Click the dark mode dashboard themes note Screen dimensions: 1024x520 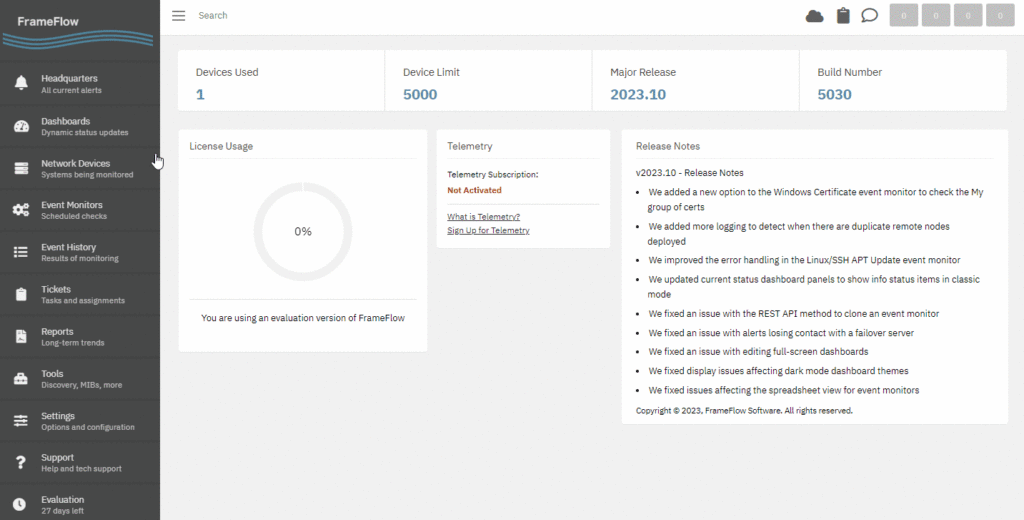coord(778,371)
